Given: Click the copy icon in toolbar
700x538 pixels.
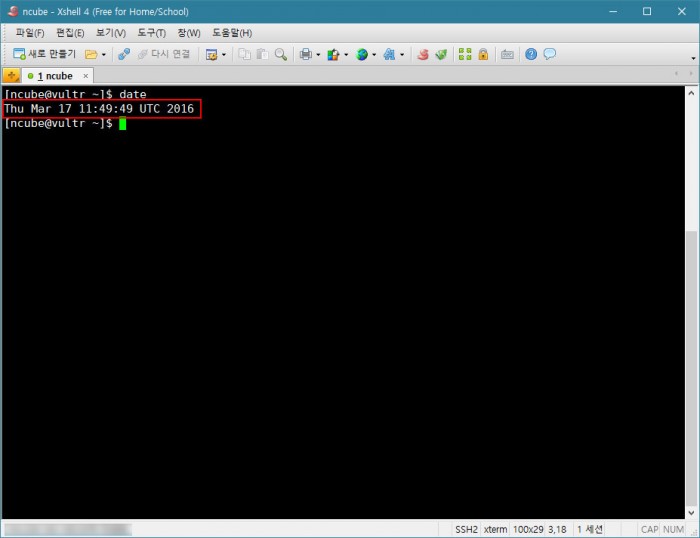Looking at the screenshot, I should (244, 54).
